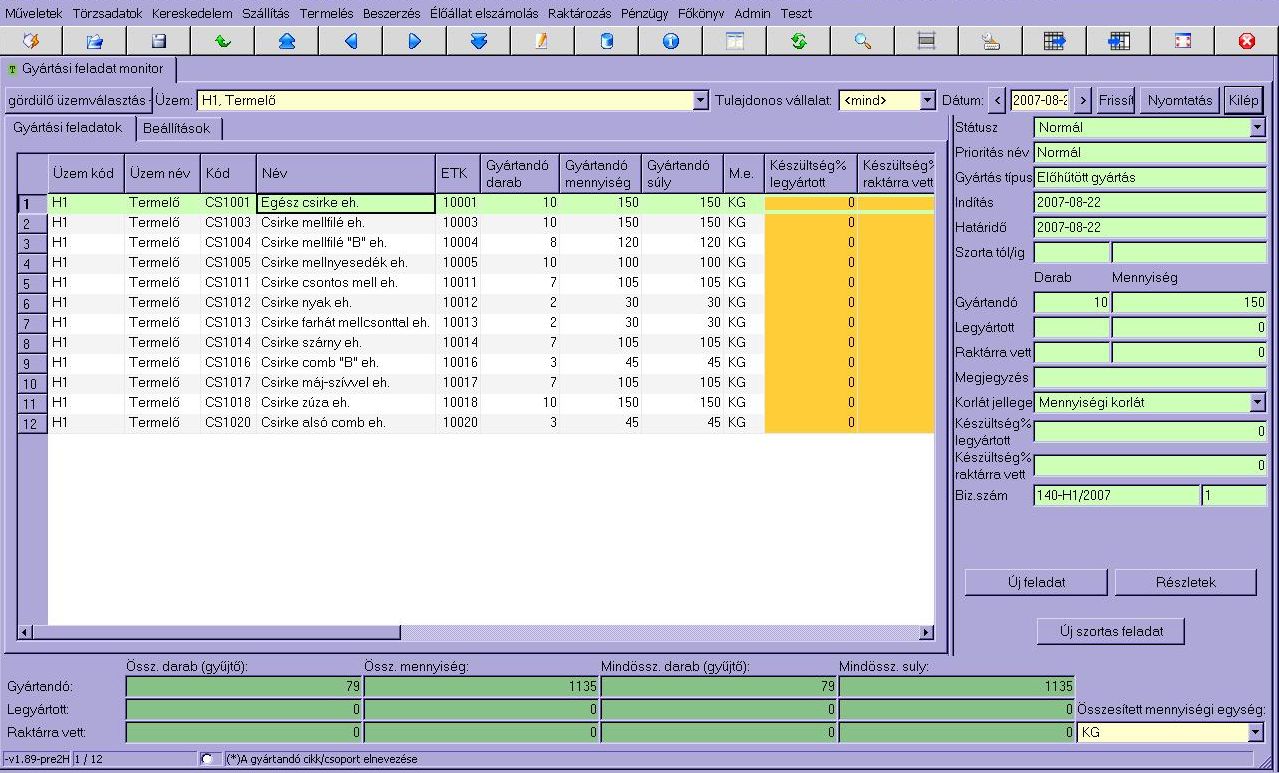Click the floppy disk save icon
The height and width of the screenshot is (773, 1279).
click(x=159, y=41)
